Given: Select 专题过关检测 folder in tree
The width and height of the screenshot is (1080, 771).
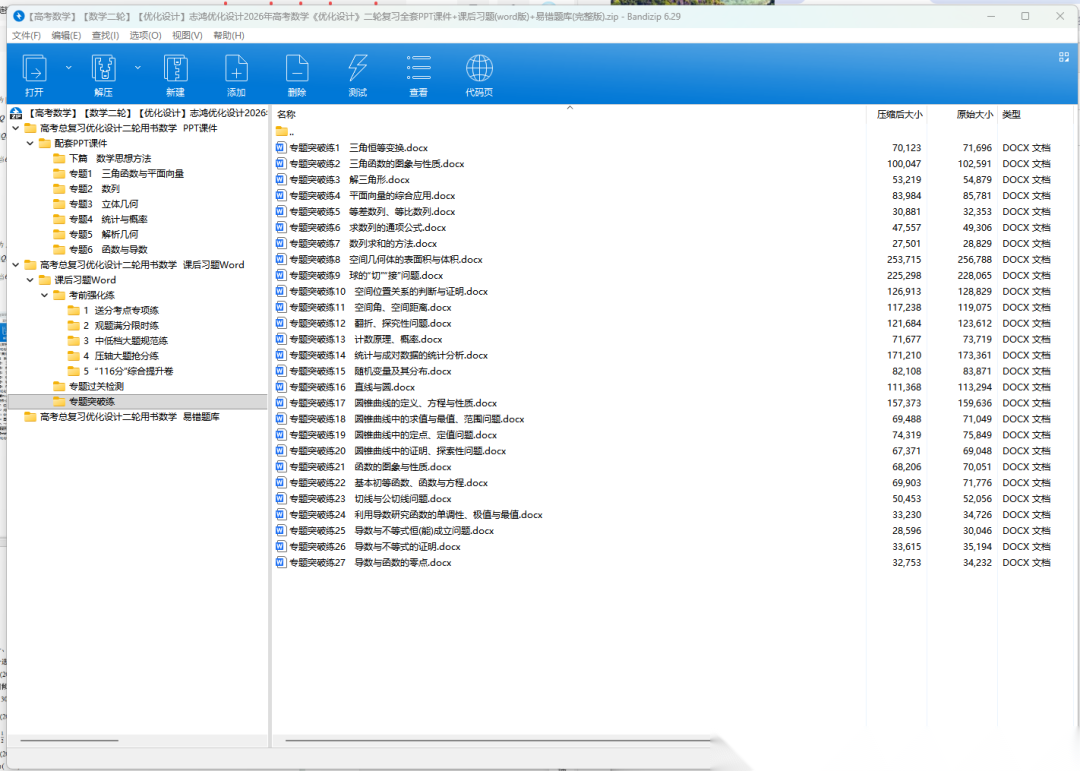Looking at the screenshot, I should coord(96,386).
